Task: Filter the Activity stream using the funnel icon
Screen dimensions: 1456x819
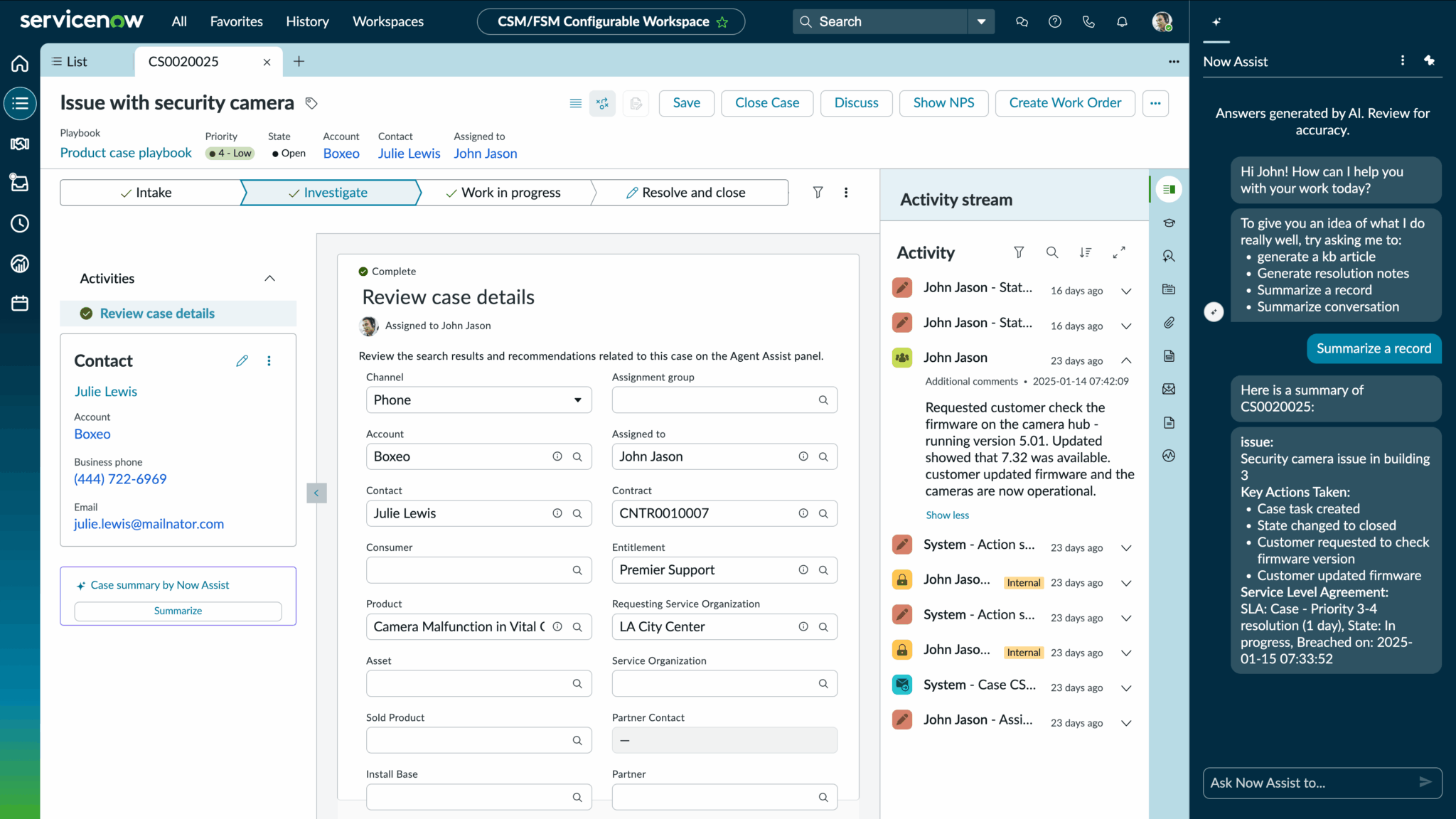Action: click(1019, 252)
